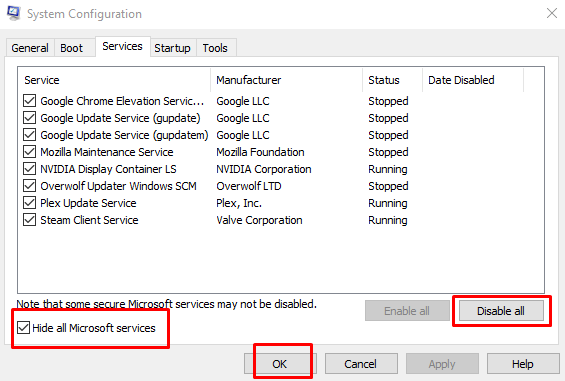Screen dimensions: 565x381
Task: Disable Overwolf Updater Windows SCM checkbox
Action: pyautogui.click(x=30, y=186)
